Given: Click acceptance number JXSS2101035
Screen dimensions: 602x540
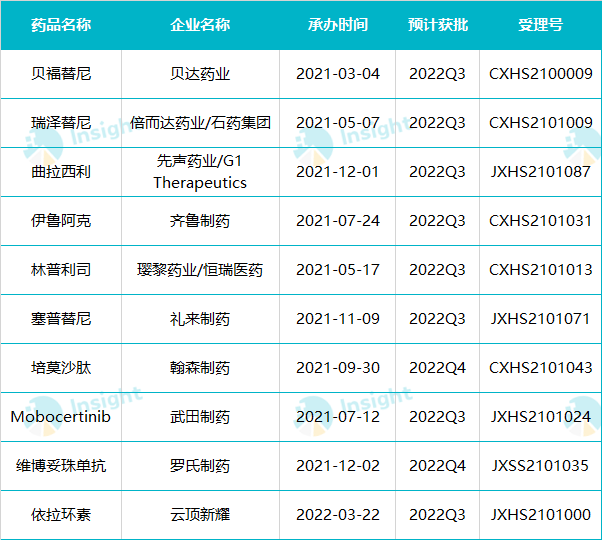Looking at the screenshot, I should pyautogui.click(x=540, y=466).
